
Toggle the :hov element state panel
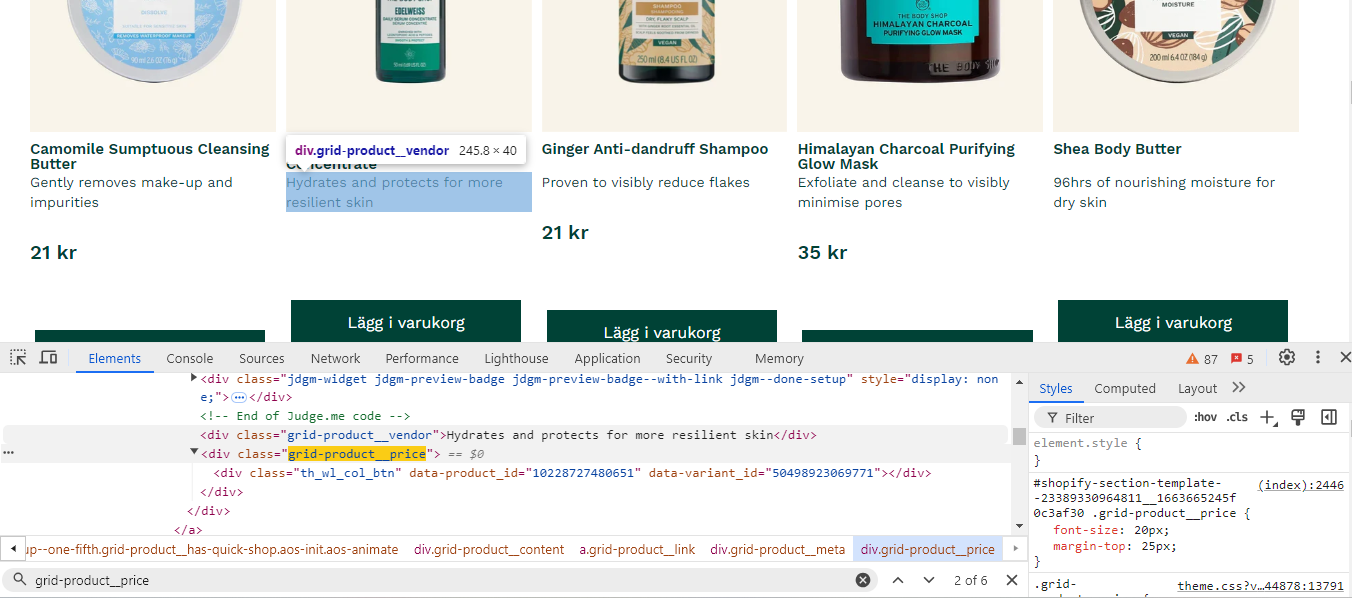[1205, 418]
